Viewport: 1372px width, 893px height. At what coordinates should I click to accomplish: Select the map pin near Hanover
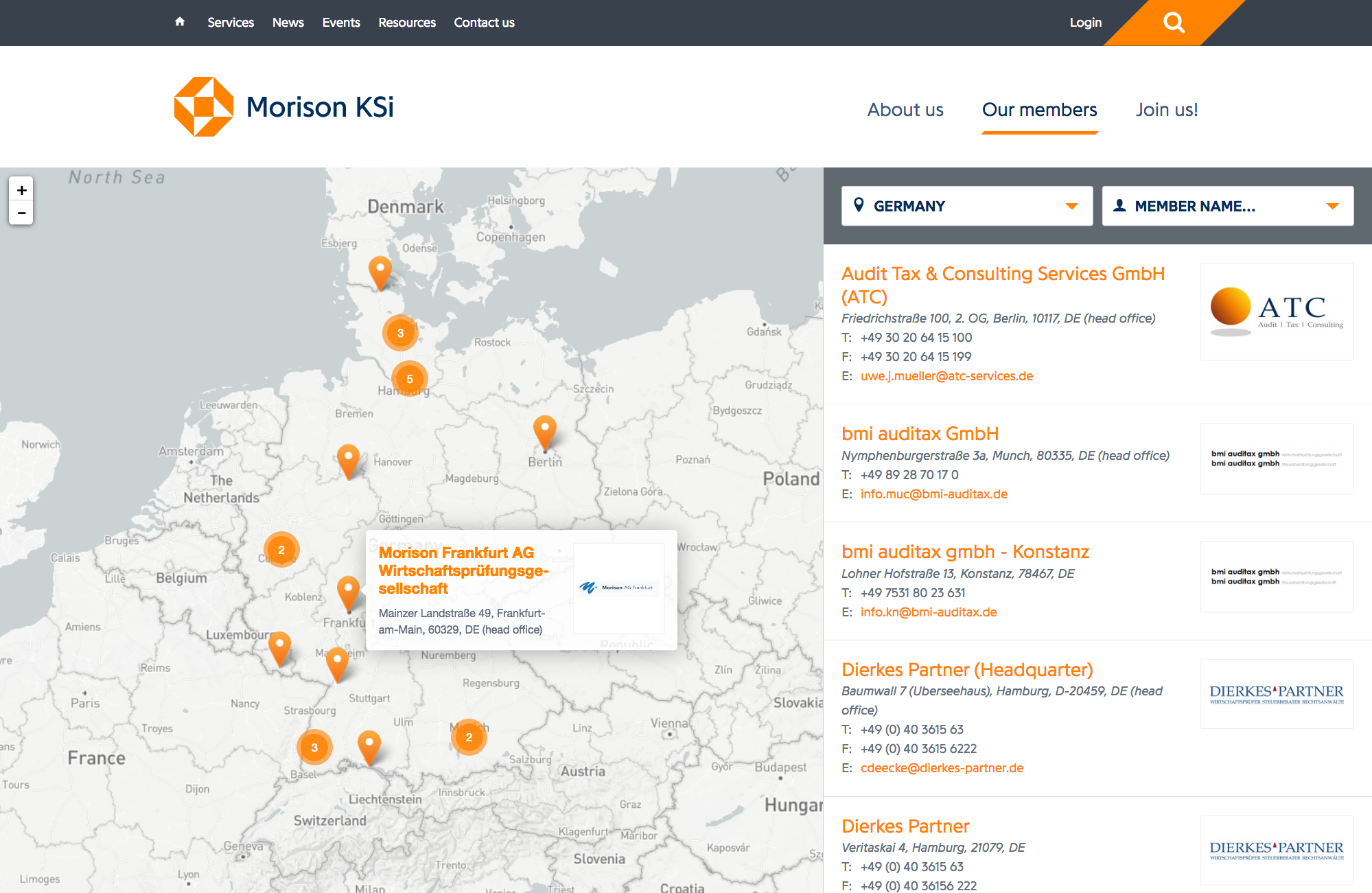[349, 461]
